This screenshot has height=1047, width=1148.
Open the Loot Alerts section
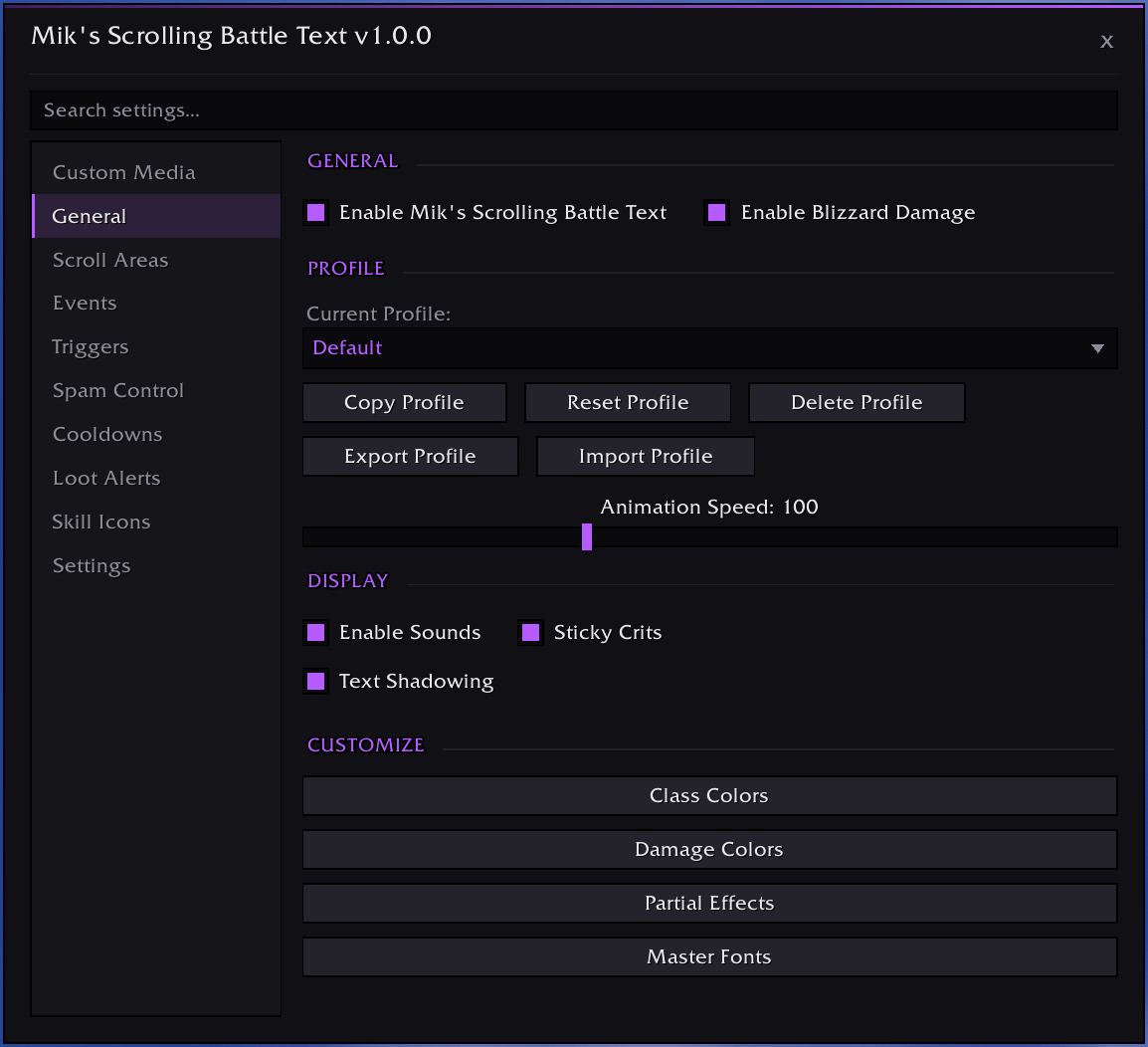156,478
